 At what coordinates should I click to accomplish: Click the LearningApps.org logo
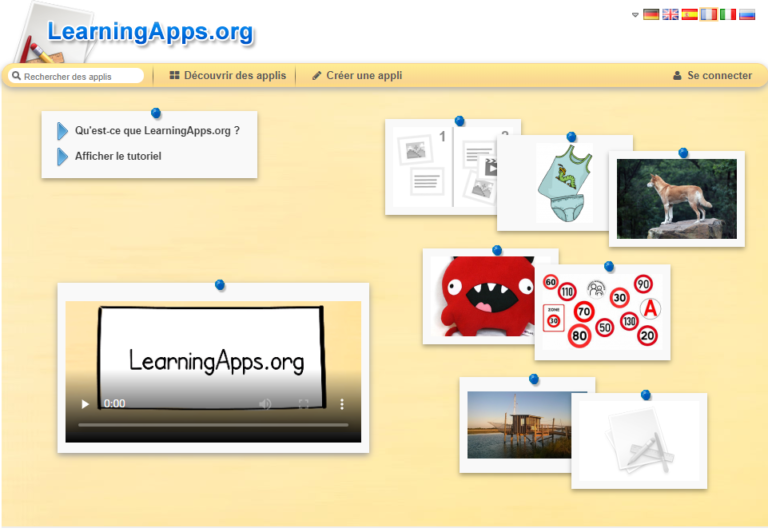tap(150, 32)
